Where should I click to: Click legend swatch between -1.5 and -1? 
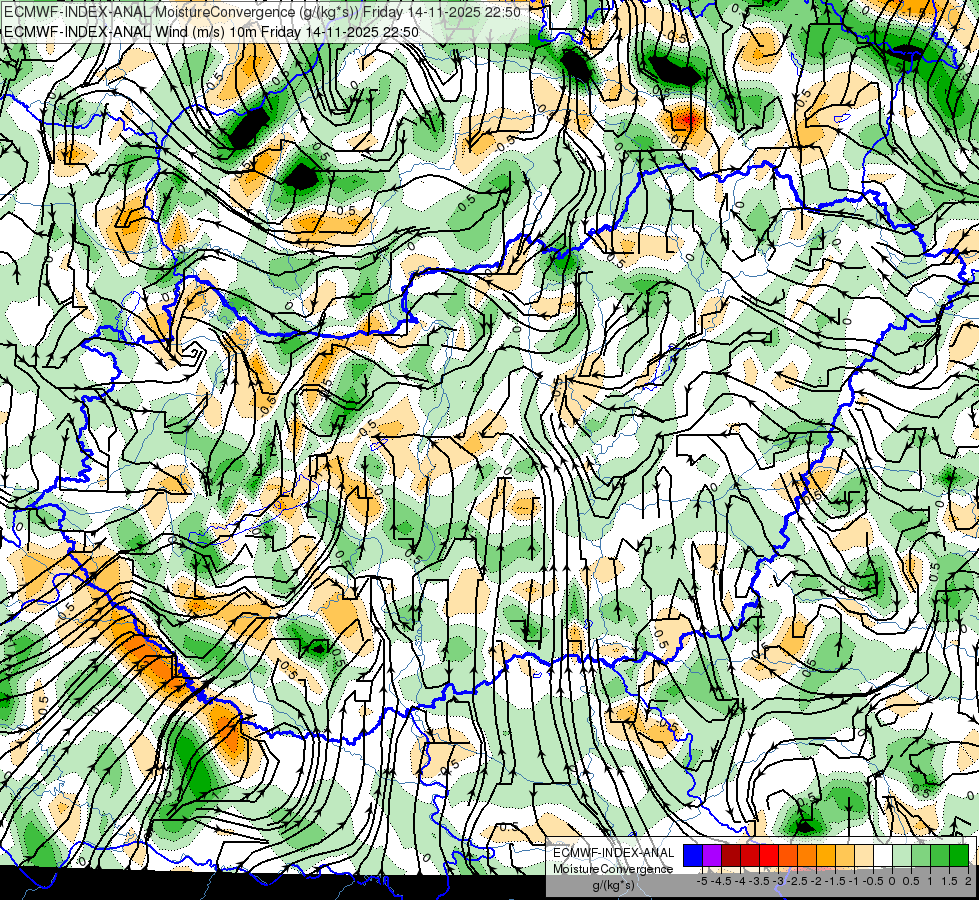click(845, 856)
